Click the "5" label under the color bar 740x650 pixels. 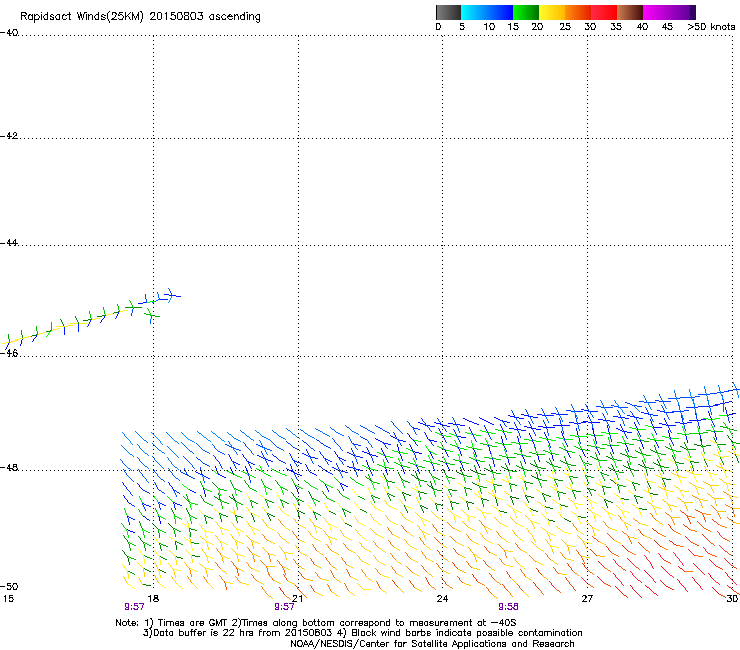tap(462, 27)
